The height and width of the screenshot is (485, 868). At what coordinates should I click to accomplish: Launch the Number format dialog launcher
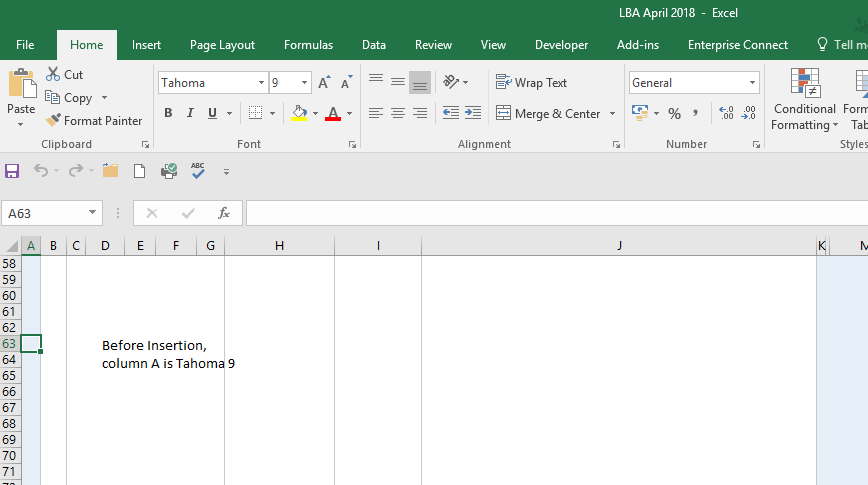coord(756,145)
